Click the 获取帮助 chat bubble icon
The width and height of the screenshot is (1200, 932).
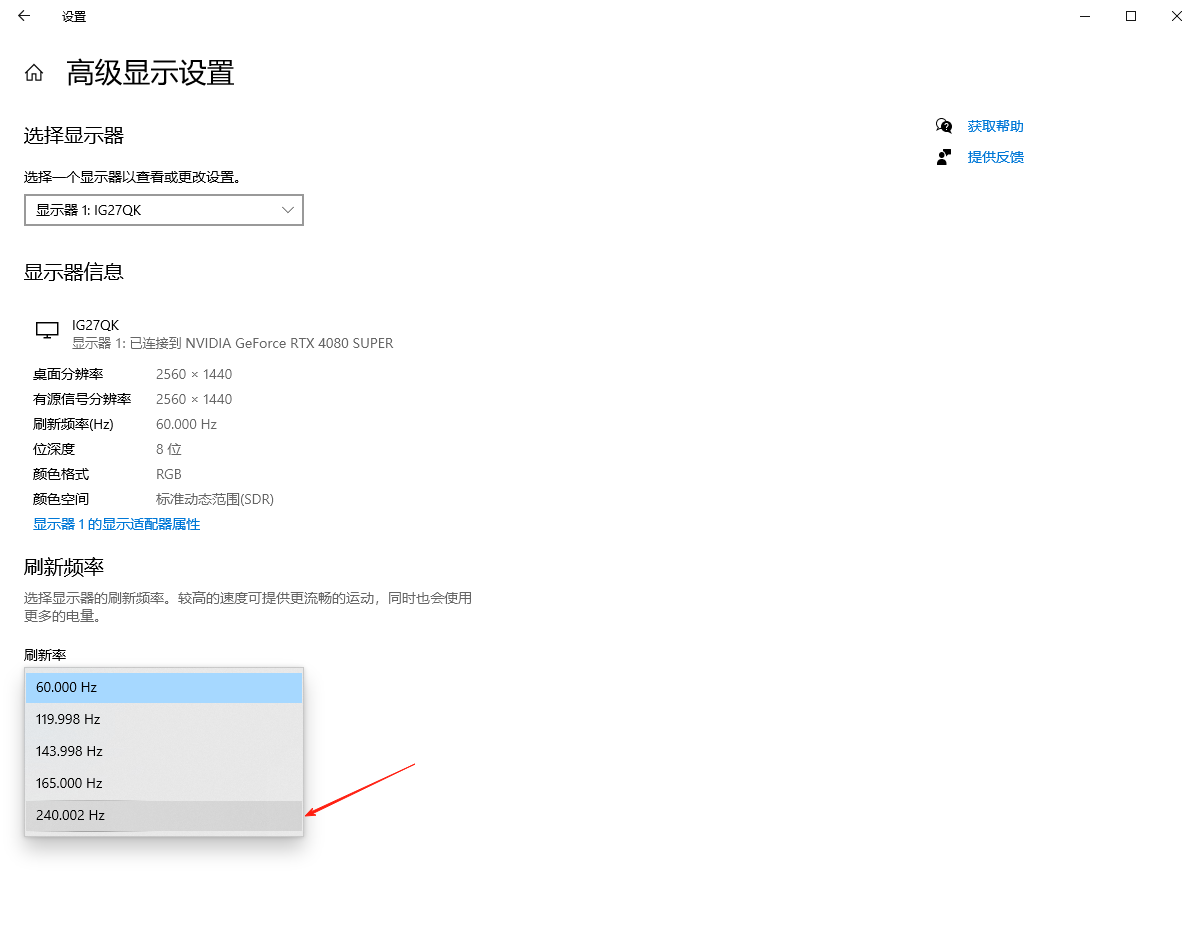pyautogui.click(x=944, y=126)
